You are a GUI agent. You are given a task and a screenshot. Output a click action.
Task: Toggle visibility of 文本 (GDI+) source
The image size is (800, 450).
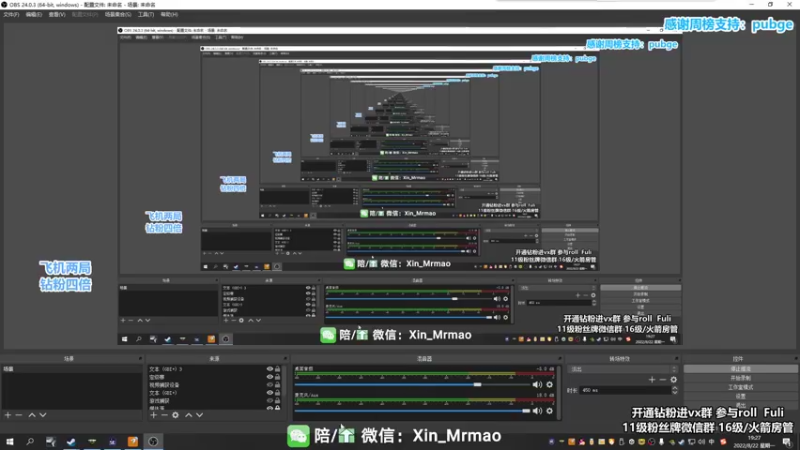[270, 393]
